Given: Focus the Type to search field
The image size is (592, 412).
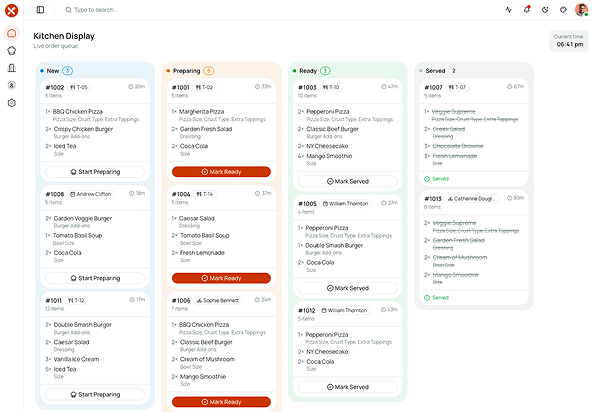Looking at the screenshot, I should (95, 10).
